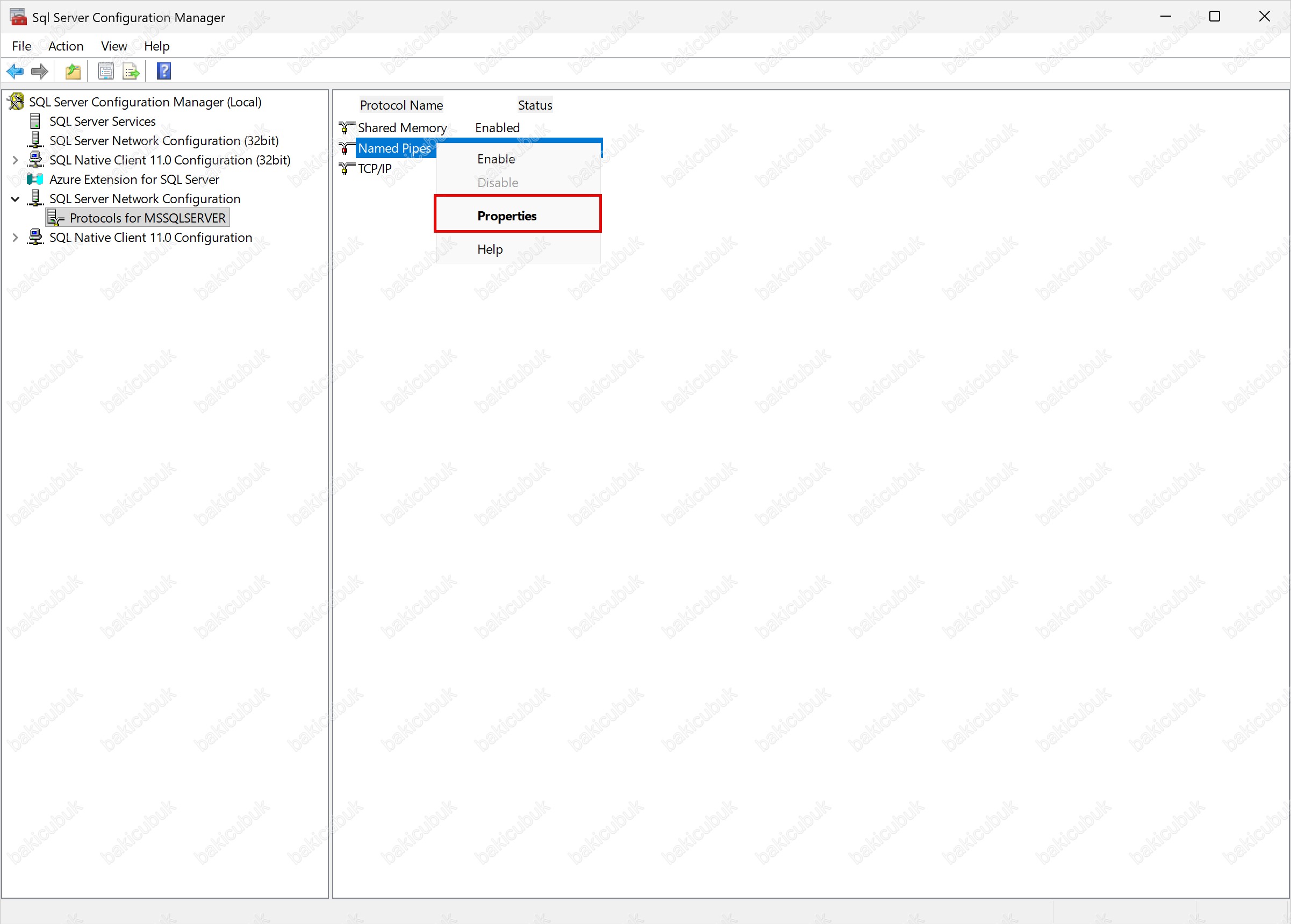Collapse SQL Server Network Configuration node
The image size is (1291, 924).
(16, 199)
